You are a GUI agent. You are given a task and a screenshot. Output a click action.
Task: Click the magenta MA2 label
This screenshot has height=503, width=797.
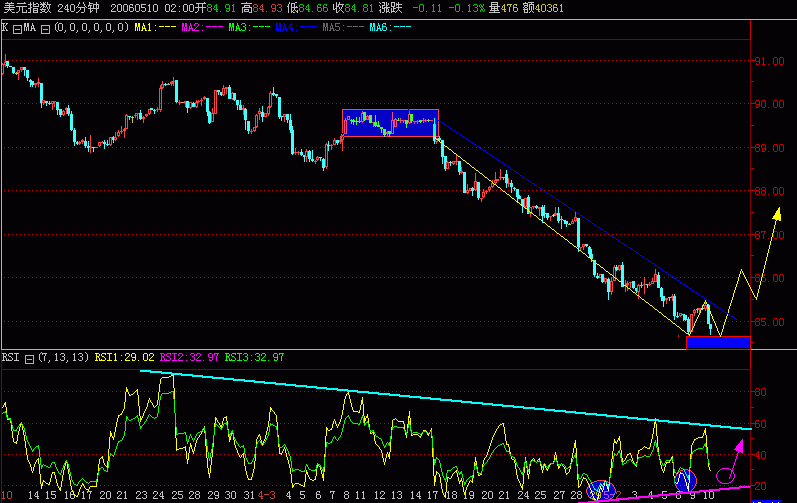[x=202, y=27]
